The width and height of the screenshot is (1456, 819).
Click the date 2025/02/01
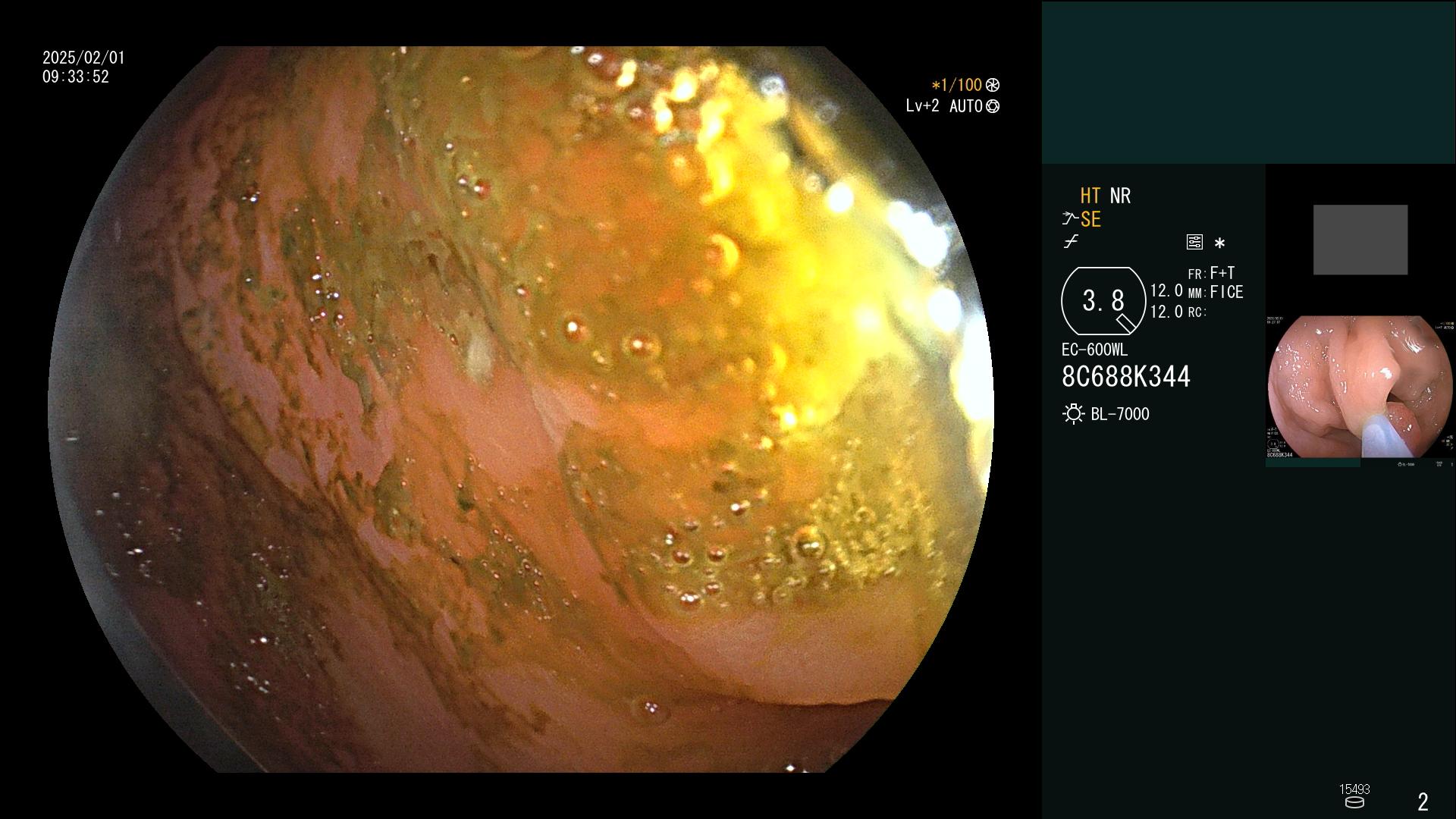tap(83, 58)
